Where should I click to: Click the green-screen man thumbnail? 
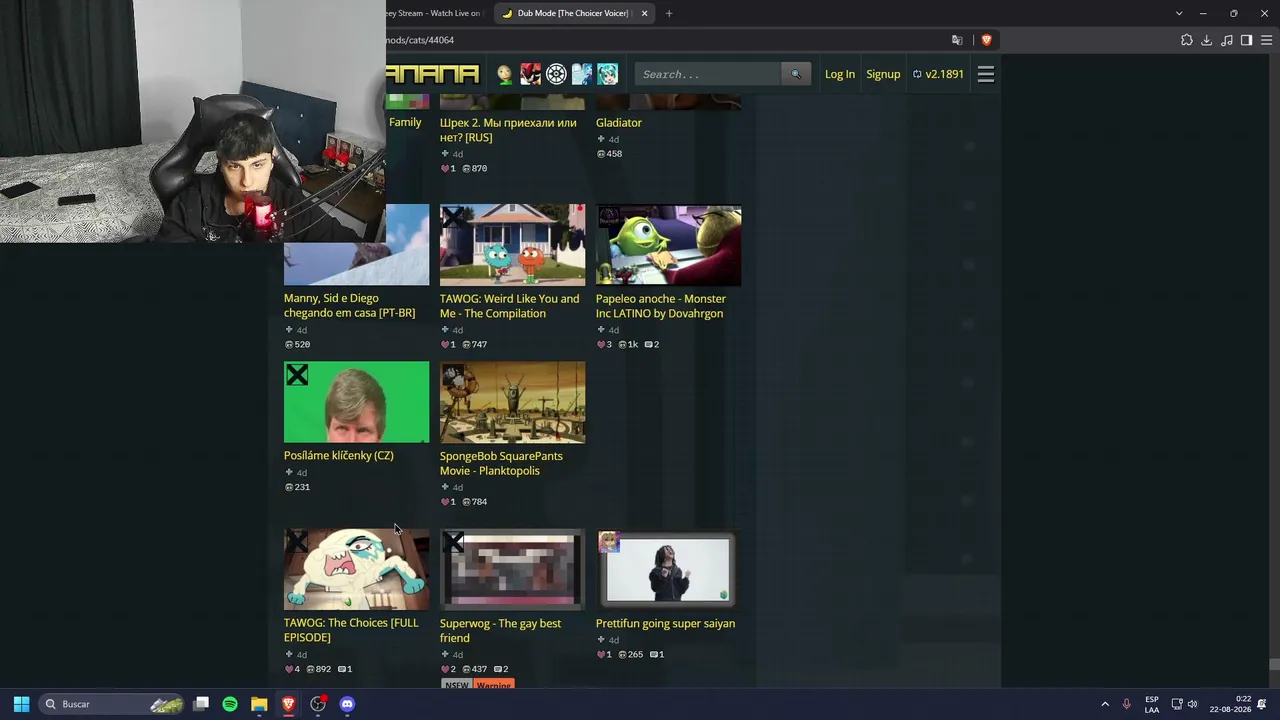(357, 402)
